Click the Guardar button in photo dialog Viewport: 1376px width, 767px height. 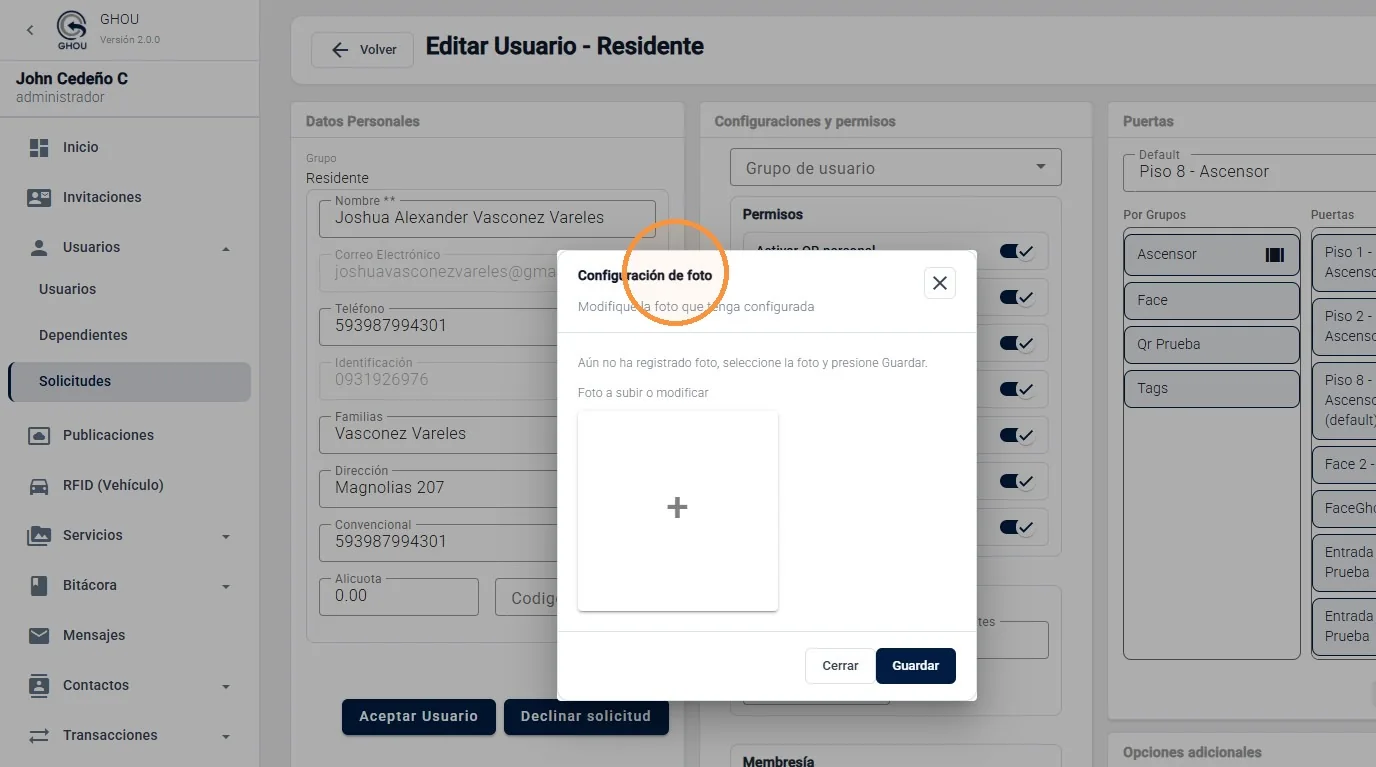pos(916,666)
